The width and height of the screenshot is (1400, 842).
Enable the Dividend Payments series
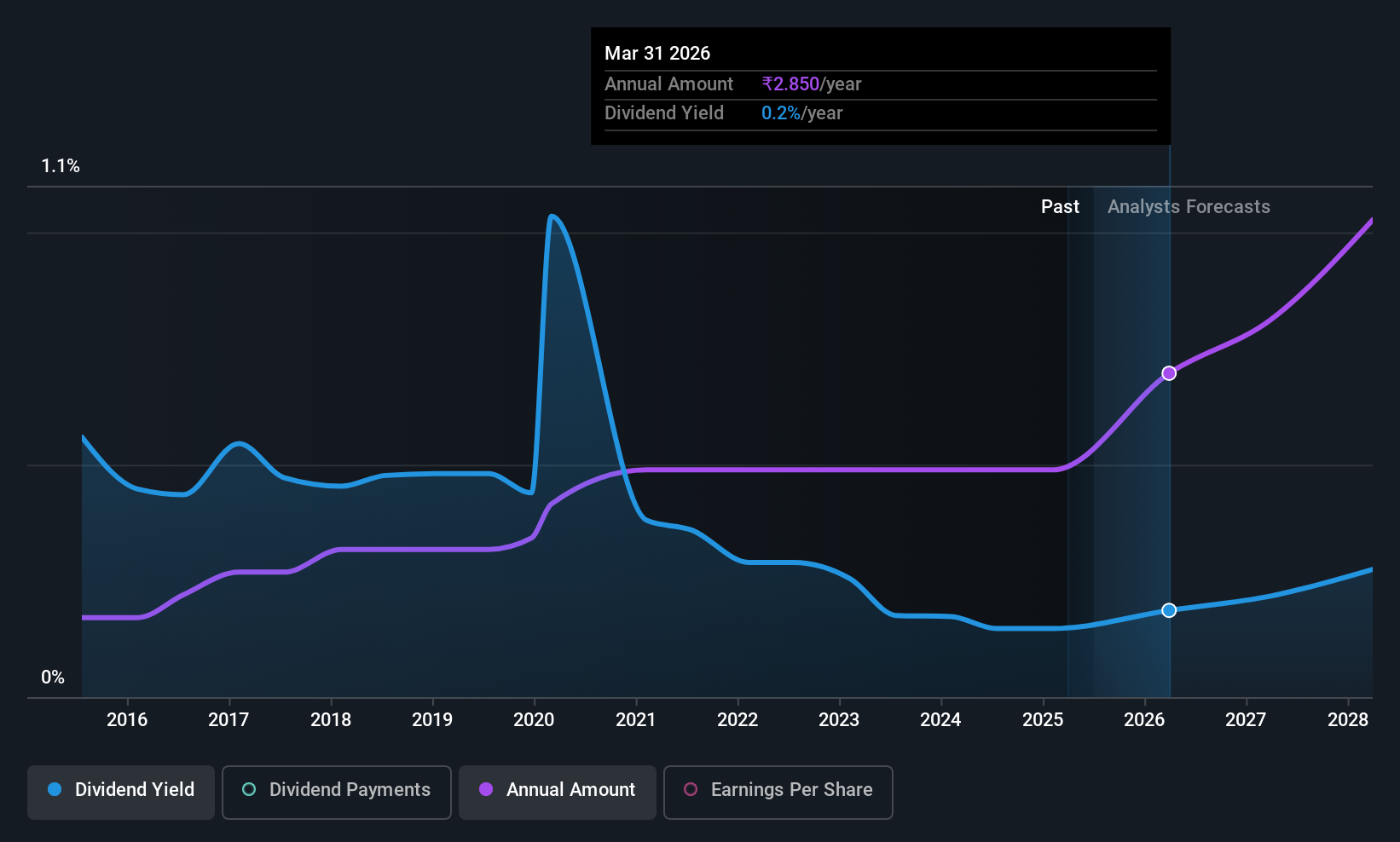pos(337,792)
